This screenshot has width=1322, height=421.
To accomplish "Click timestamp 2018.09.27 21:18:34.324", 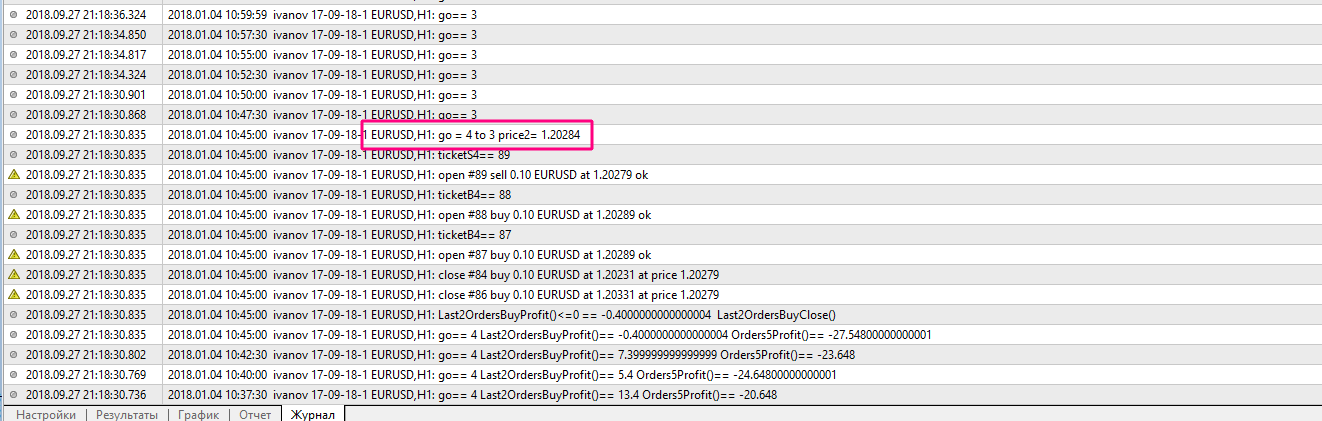I will [85, 75].
